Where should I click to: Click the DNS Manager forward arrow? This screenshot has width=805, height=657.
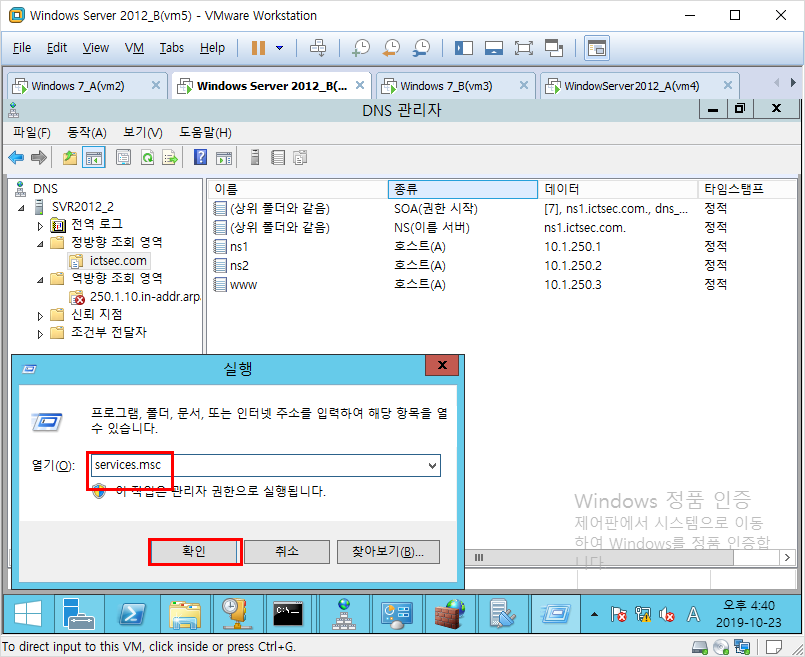[39, 158]
